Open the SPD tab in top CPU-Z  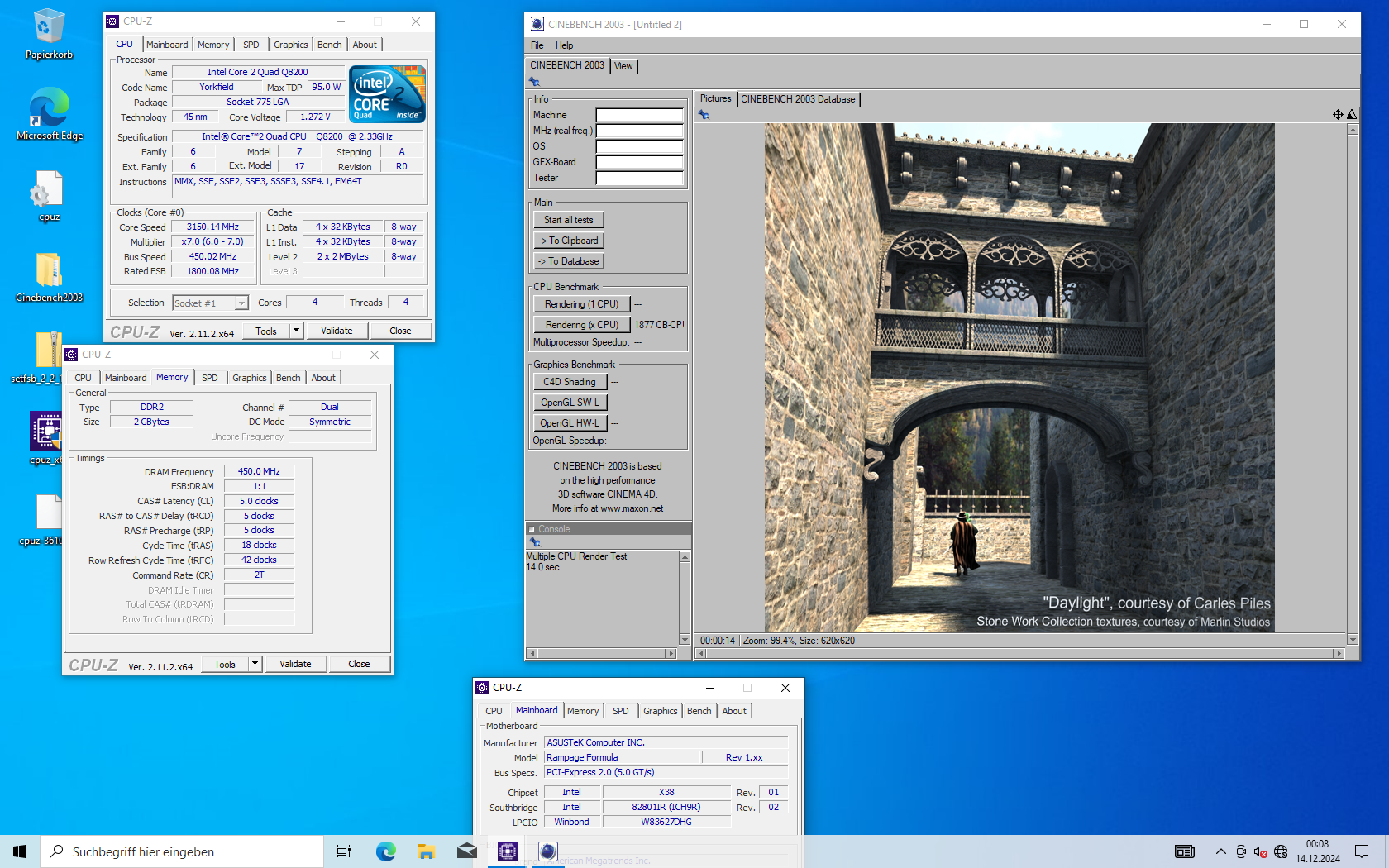coord(251,45)
